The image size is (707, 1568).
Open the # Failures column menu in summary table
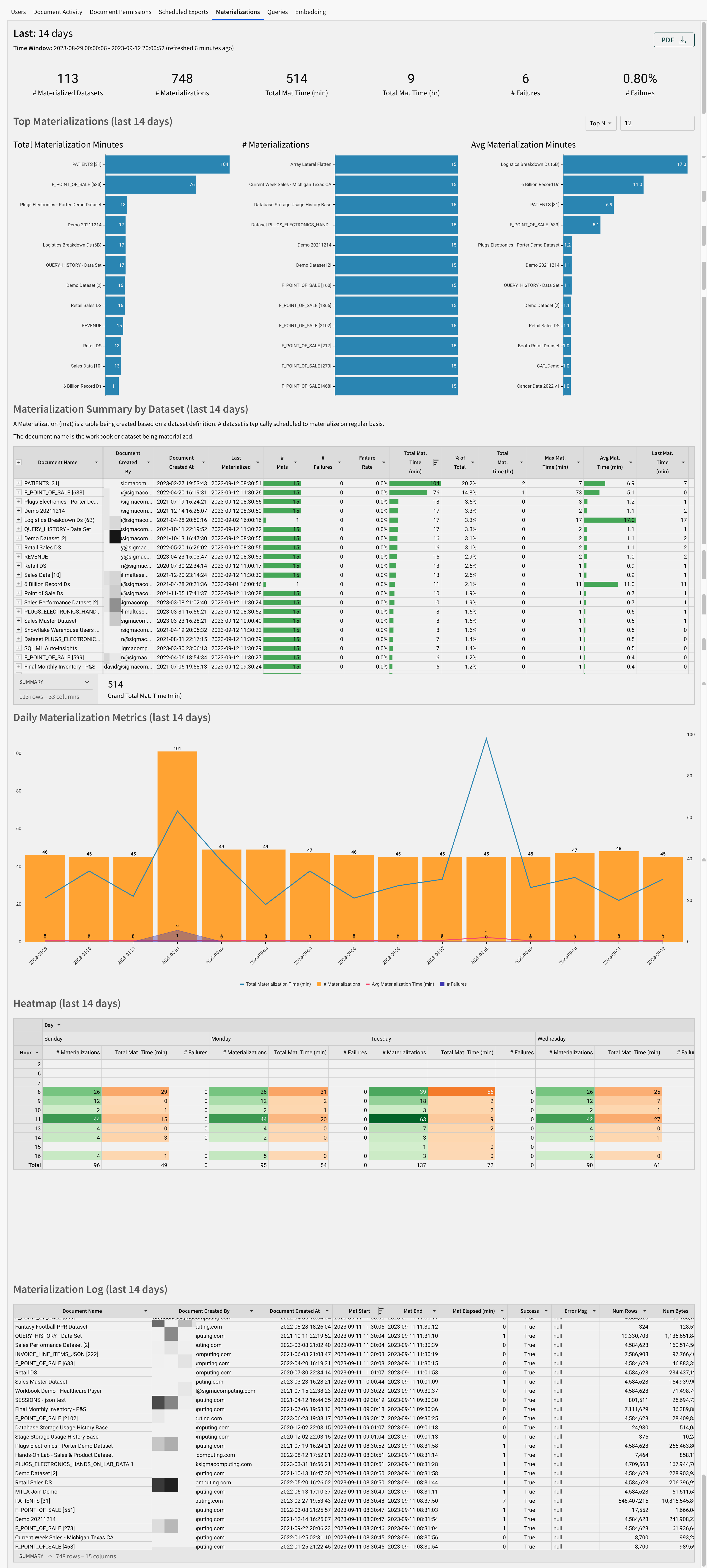pyautogui.click(x=340, y=463)
